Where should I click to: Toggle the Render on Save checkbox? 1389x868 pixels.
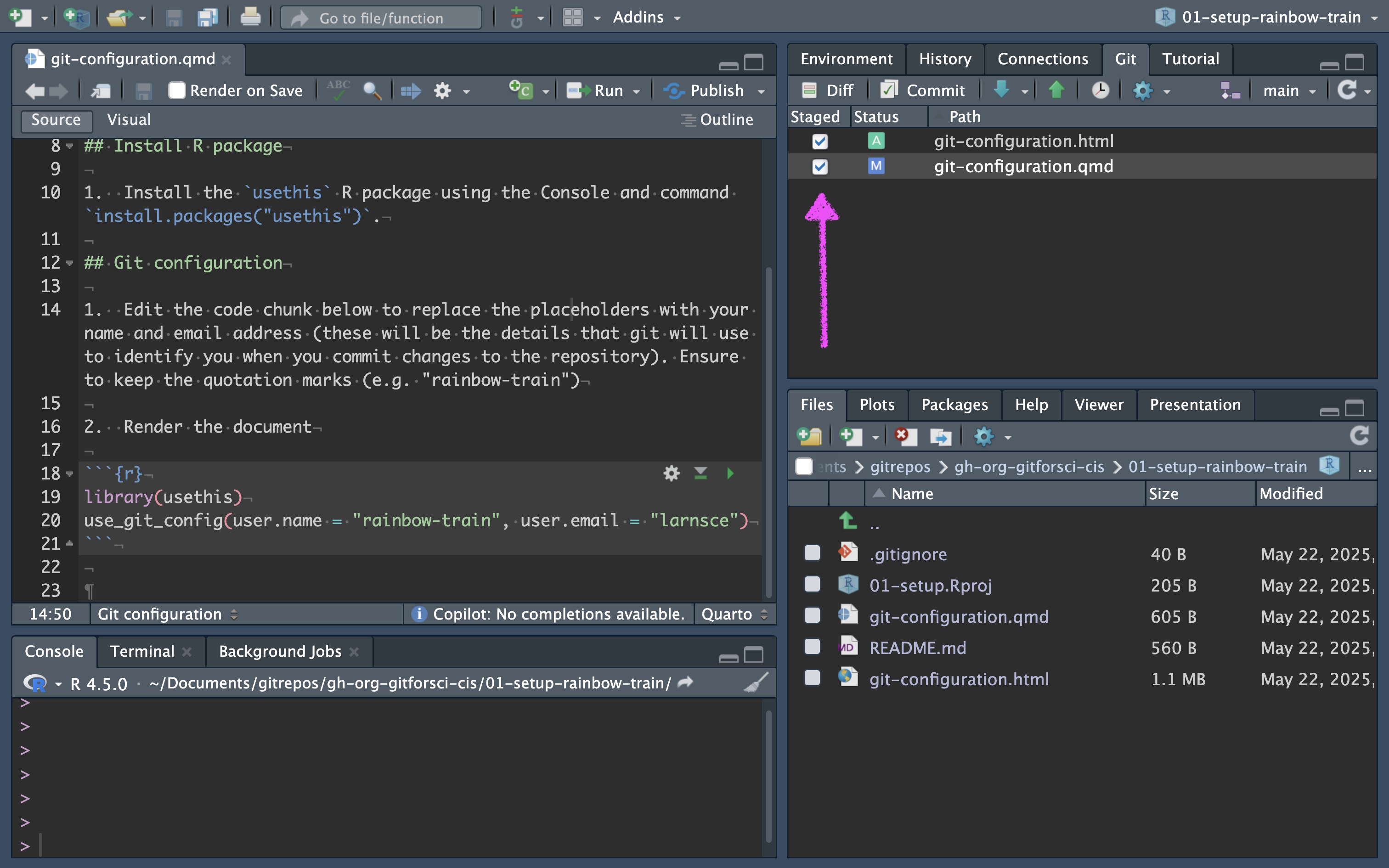point(177,90)
